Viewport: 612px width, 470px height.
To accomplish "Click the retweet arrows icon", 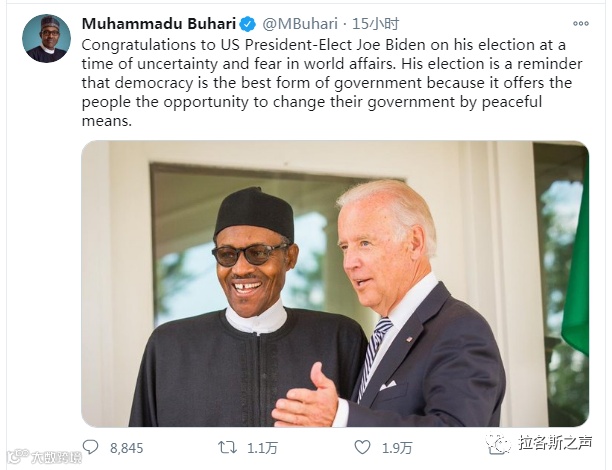I will (x=227, y=447).
